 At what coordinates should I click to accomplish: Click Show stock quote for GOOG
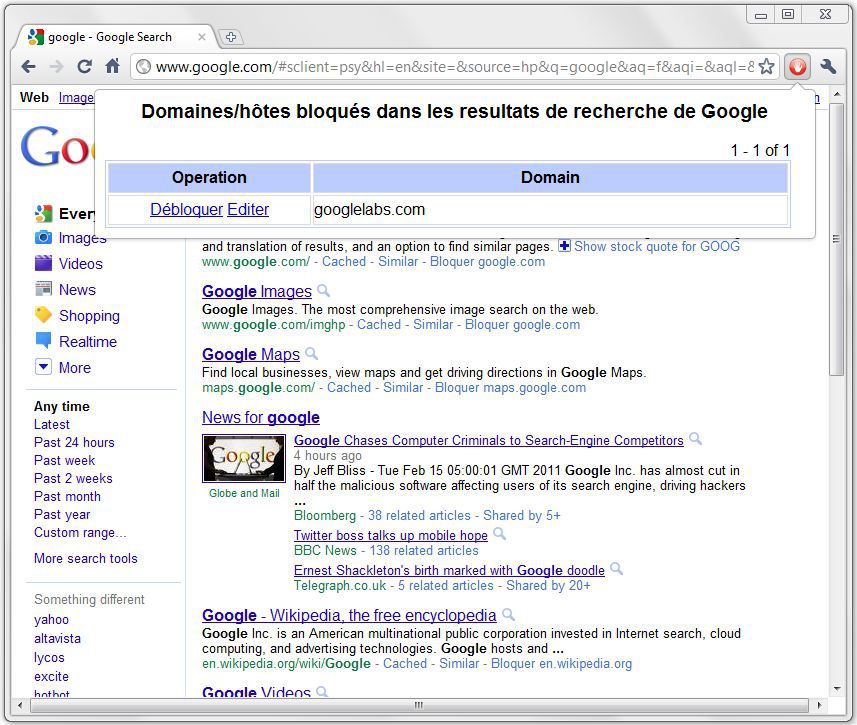[x=656, y=247]
